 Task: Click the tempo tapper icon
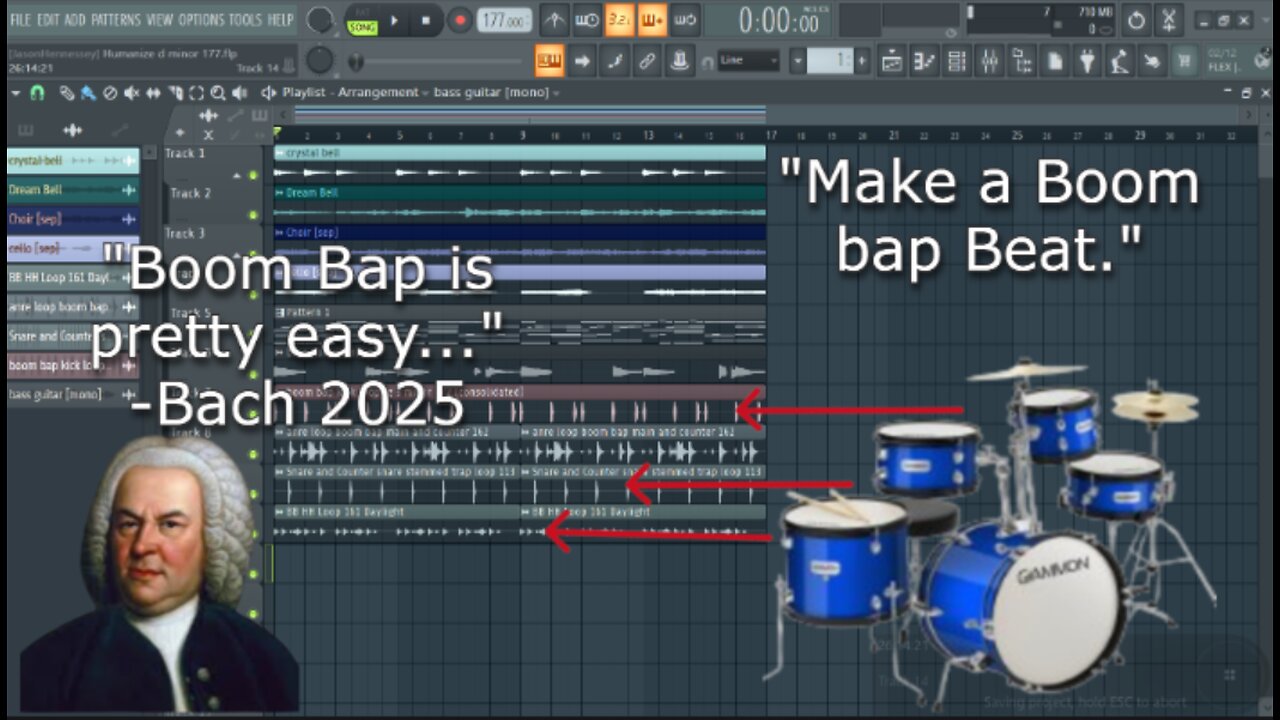[x=1120, y=62]
